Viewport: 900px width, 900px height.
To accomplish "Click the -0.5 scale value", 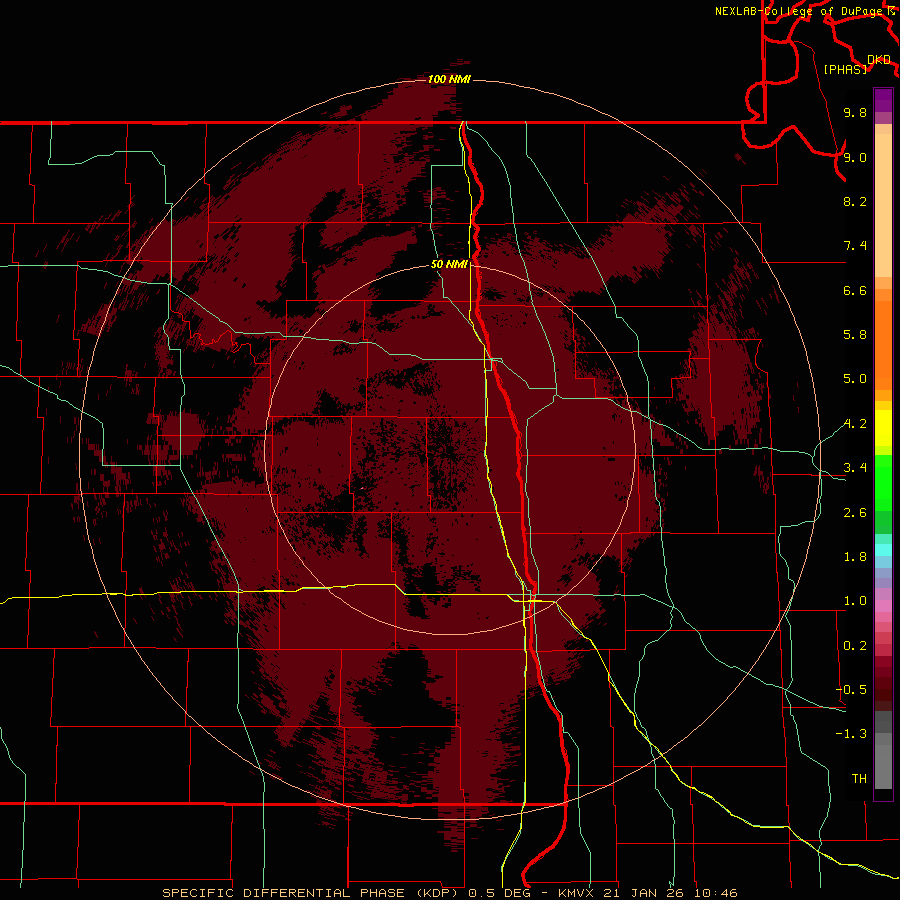I will pos(851,690).
